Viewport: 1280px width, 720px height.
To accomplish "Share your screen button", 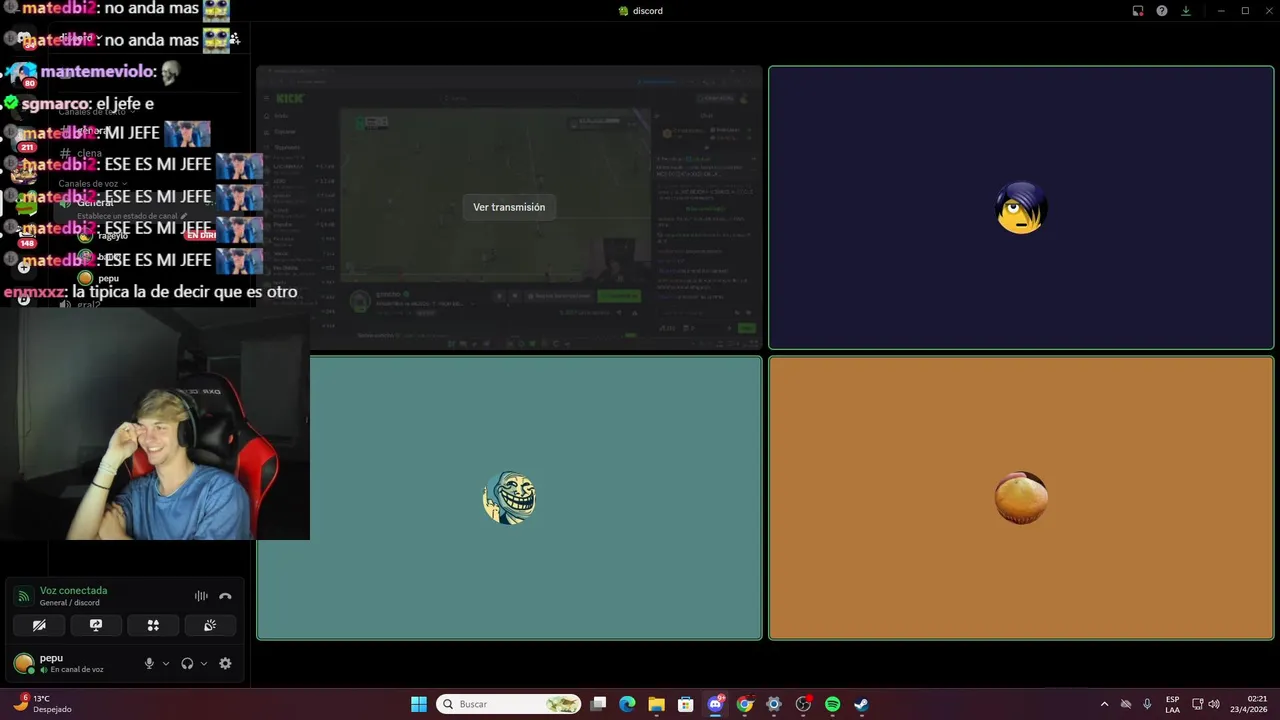I will (x=96, y=625).
